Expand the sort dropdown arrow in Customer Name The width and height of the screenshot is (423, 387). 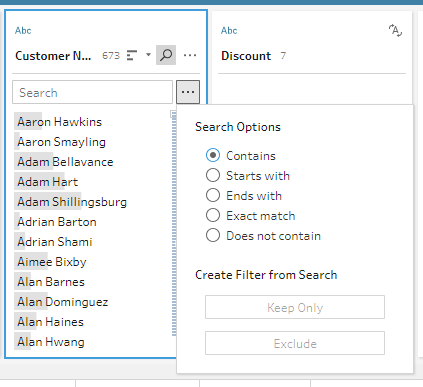coord(148,55)
